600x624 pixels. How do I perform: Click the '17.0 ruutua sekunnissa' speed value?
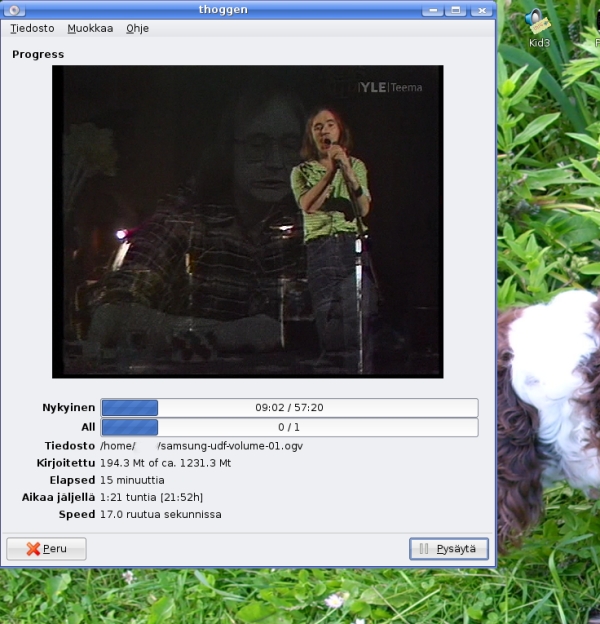pos(161,515)
